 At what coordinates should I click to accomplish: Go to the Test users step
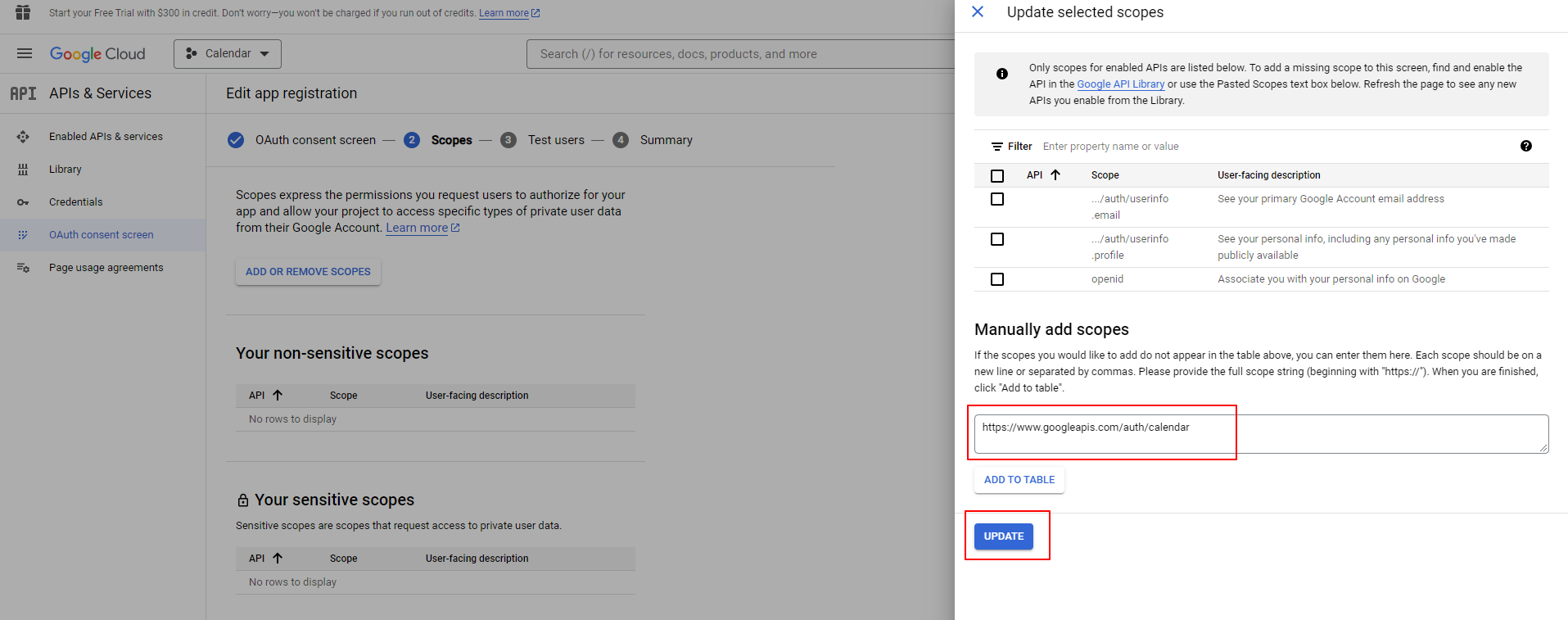pyautogui.click(x=556, y=140)
